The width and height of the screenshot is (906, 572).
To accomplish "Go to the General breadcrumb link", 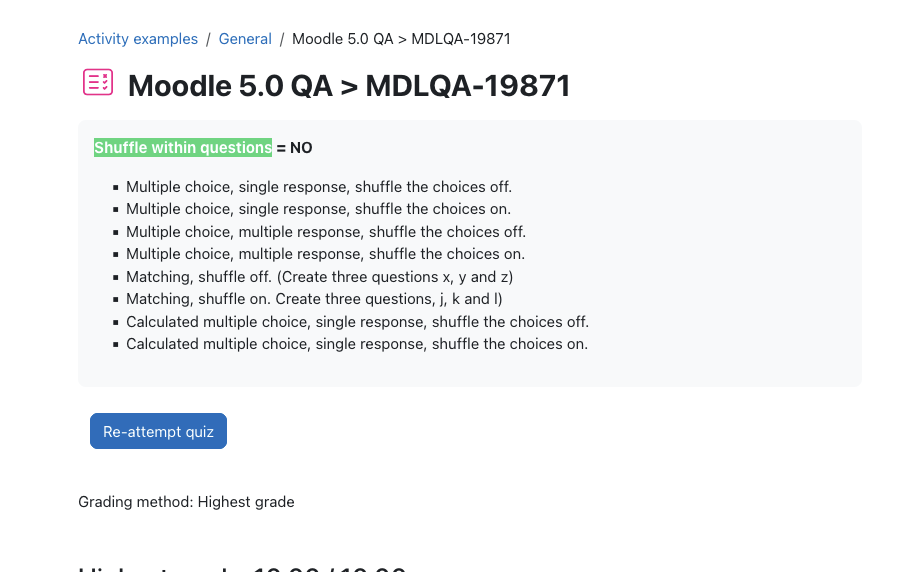I will [x=245, y=39].
